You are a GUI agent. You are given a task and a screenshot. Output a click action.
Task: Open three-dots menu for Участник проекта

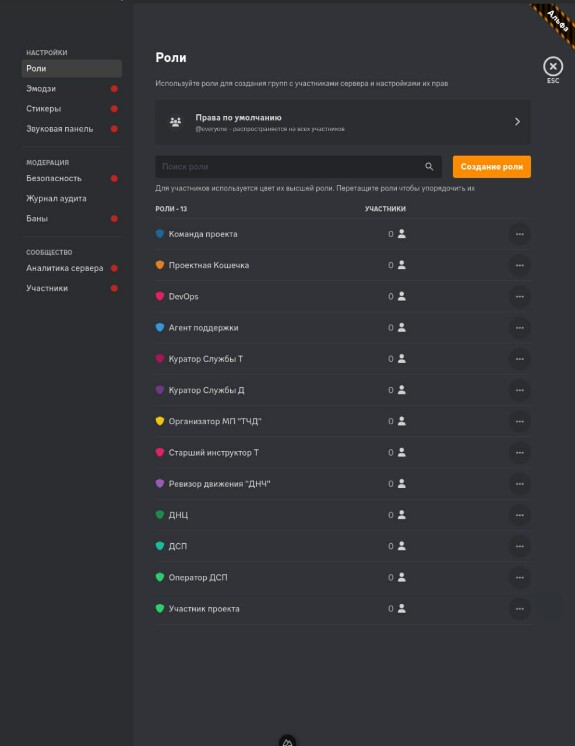pyautogui.click(x=519, y=609)
